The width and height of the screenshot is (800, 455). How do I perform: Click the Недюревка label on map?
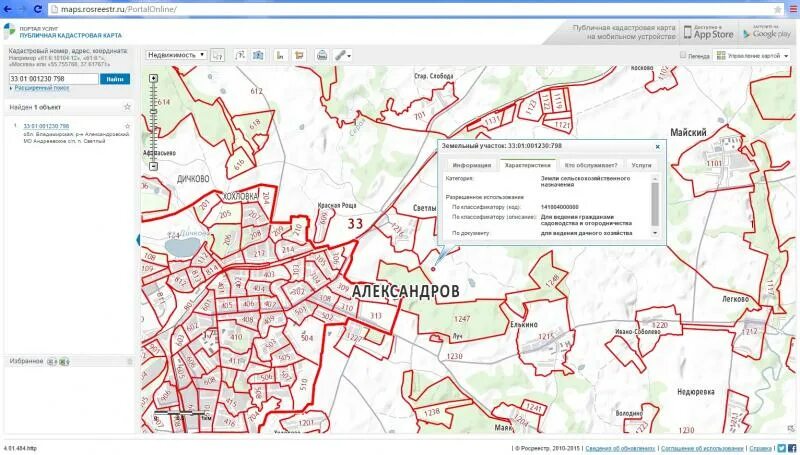696,392
